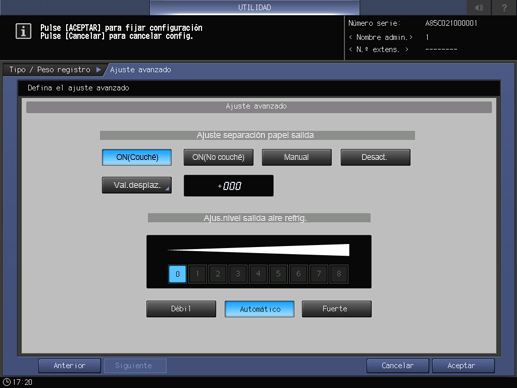Click the N.º extens. label
The image size is (517, 388).
point(379,50)
